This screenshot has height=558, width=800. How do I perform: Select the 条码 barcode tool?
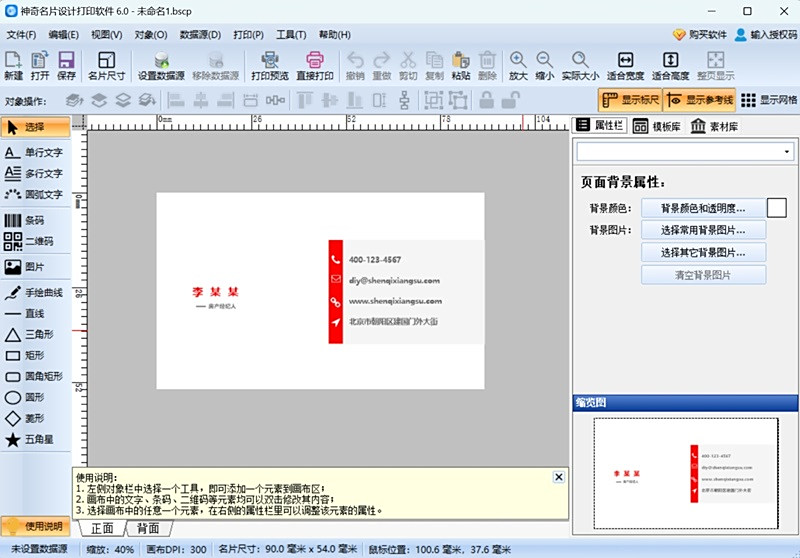30,220
